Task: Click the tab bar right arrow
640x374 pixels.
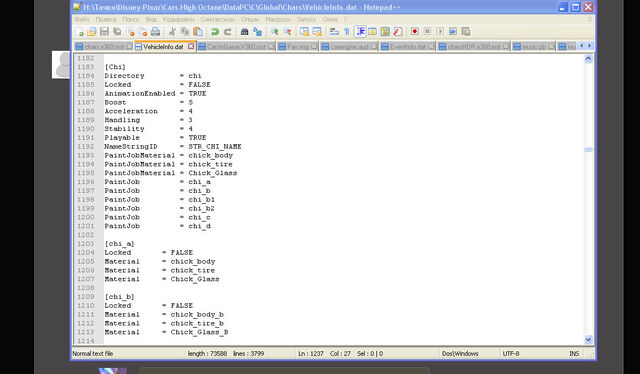Action: point(589,46)
